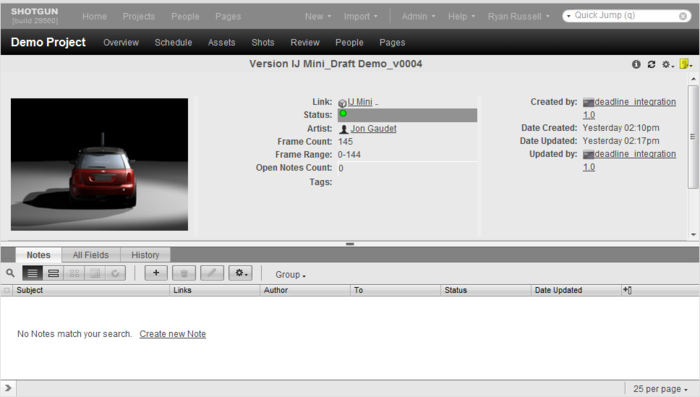Switch to detailed list view mode

pos(53,273)
